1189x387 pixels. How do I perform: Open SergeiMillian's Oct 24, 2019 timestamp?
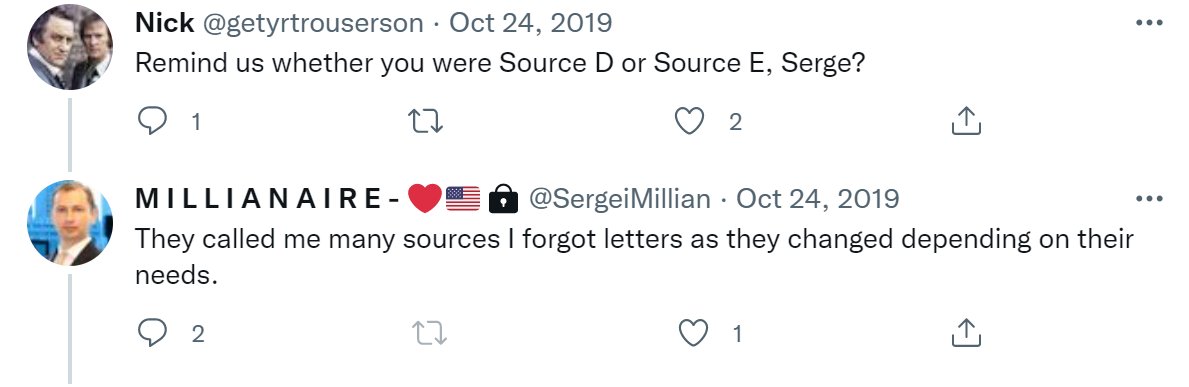(817, 199)
